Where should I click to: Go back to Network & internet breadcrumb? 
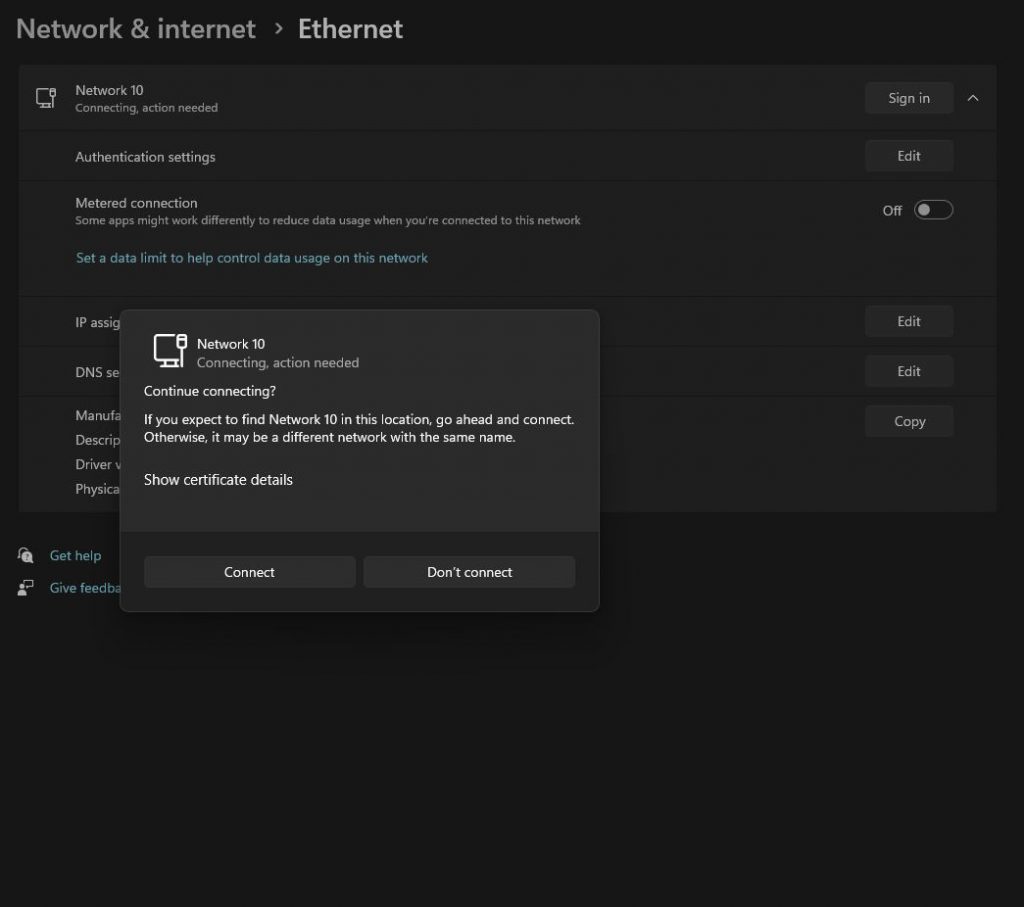click(x=136, y=29)
